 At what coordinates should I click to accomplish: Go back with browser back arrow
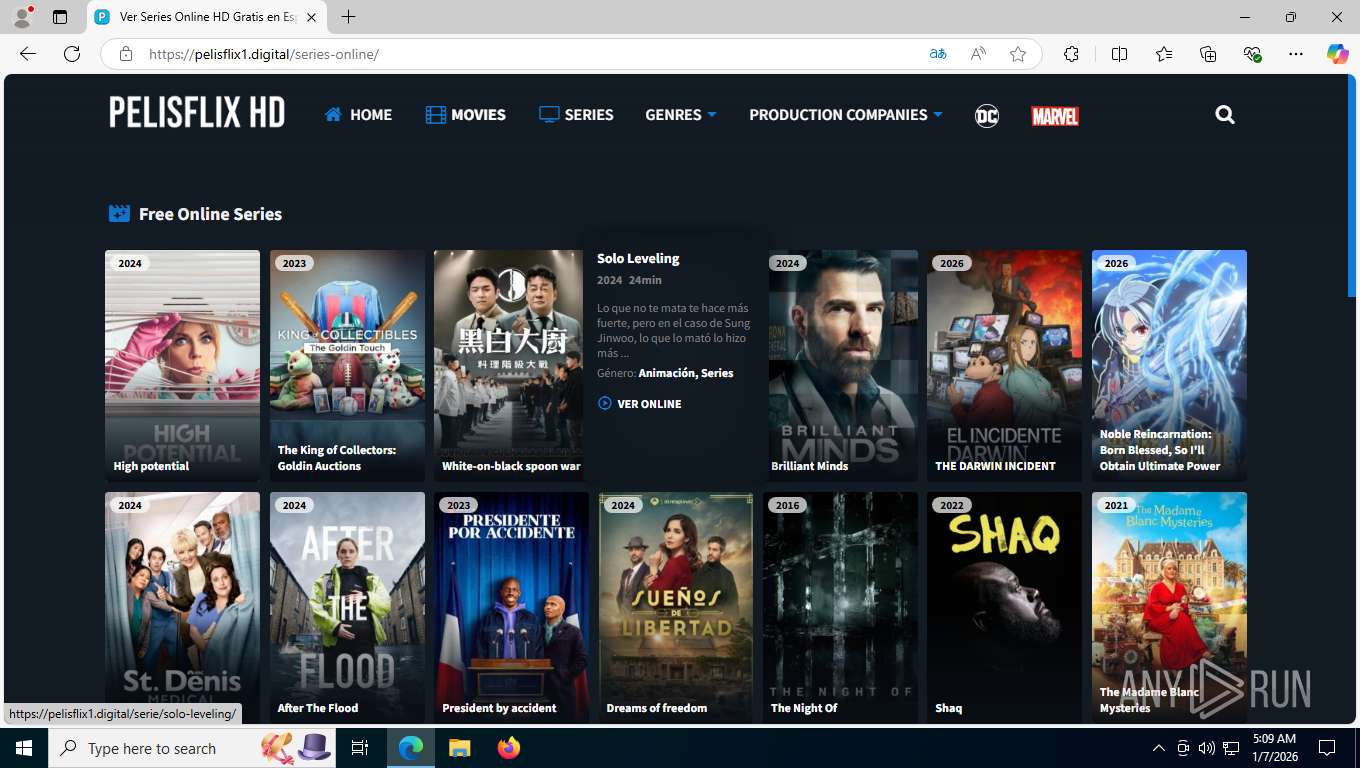(28, 54)
